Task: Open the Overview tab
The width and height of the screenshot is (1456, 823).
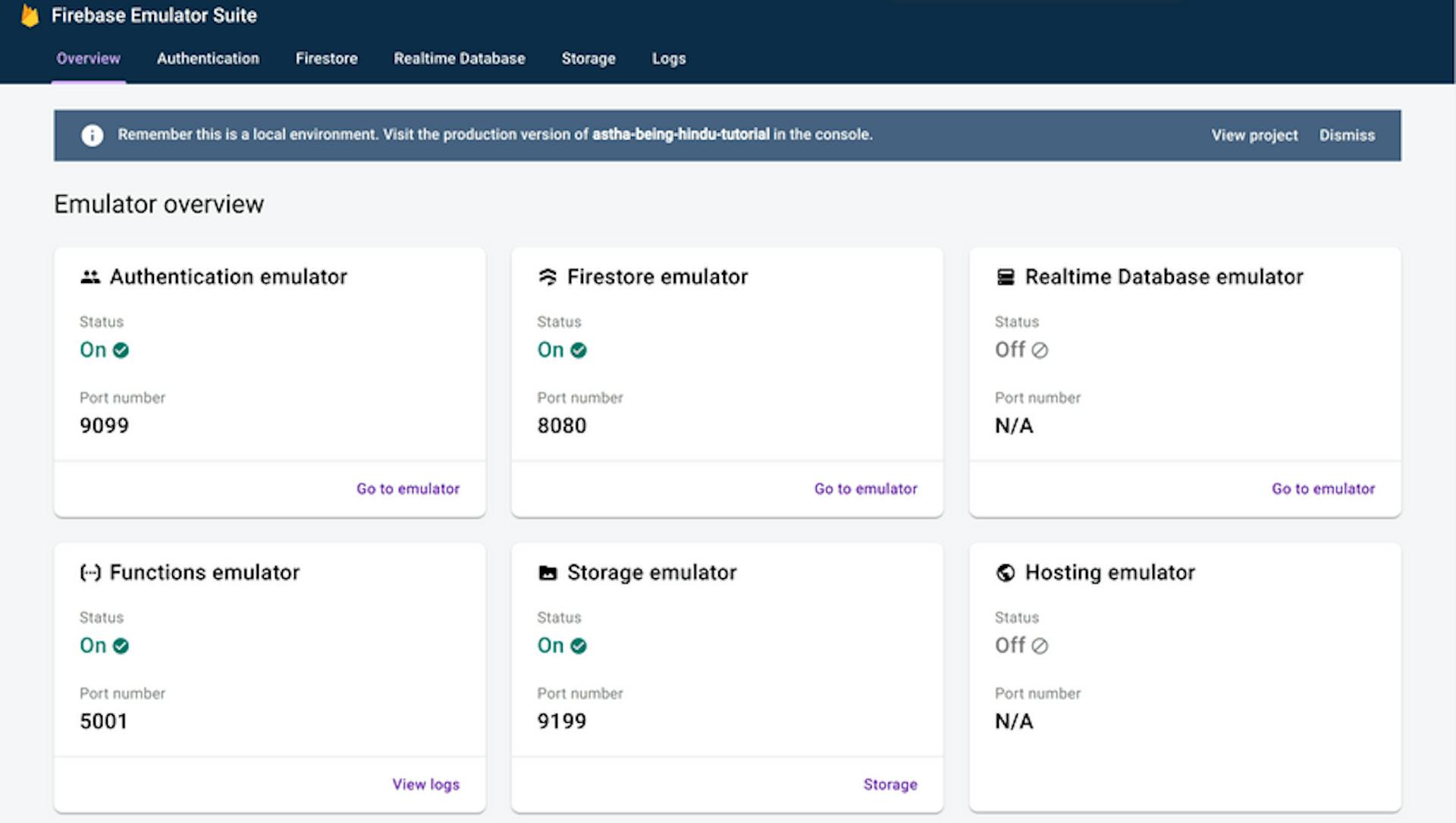Action: [88, 58]
